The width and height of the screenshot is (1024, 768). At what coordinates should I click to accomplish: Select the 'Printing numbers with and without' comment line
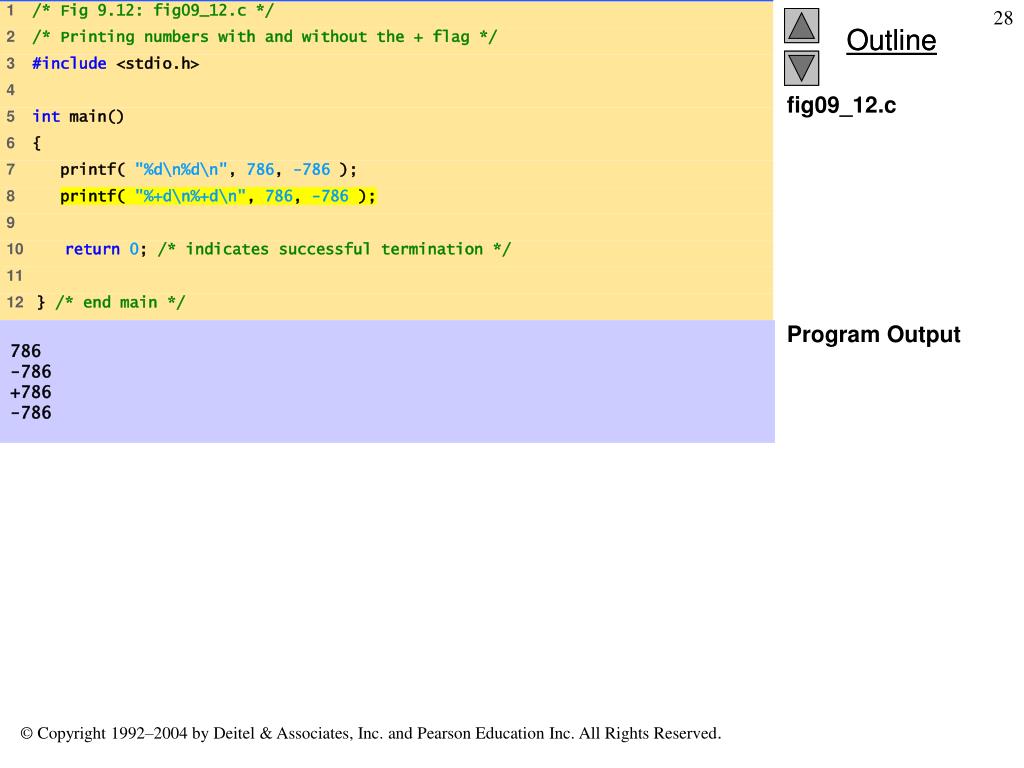tap(264, 37)
